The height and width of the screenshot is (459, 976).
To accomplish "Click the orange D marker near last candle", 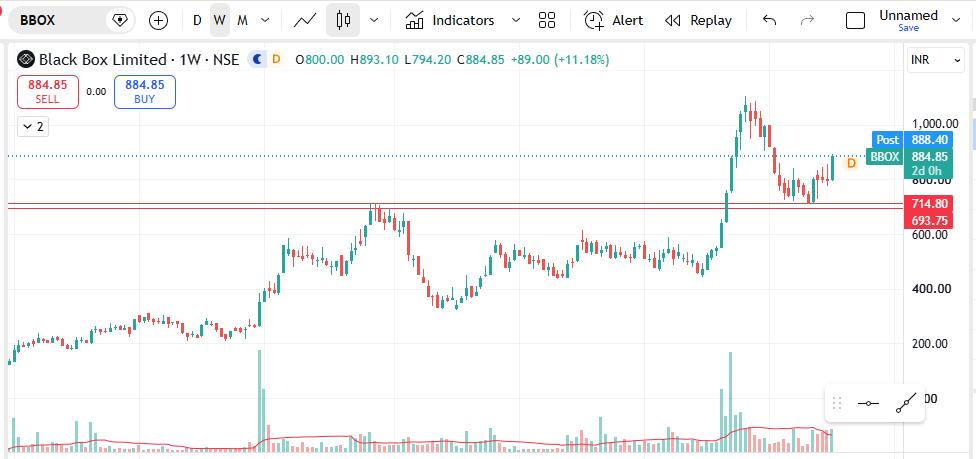I will click(851, 163).
